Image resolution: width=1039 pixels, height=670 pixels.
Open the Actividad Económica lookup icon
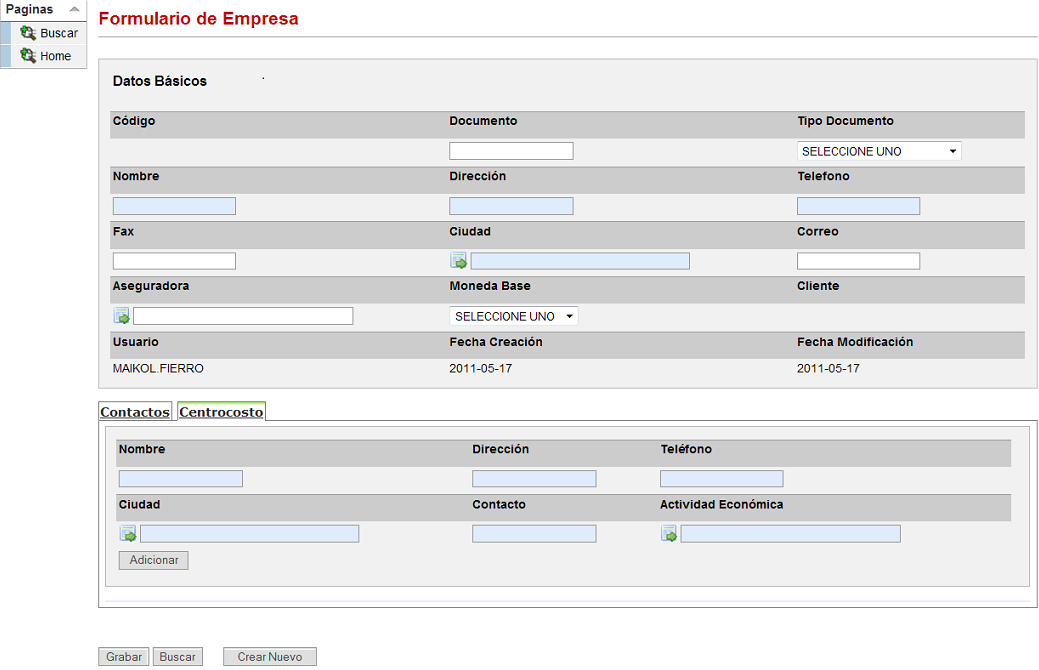click(669, 534)
